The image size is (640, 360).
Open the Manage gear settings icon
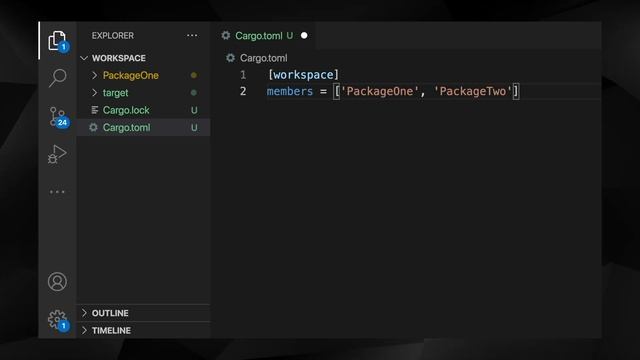58,320
